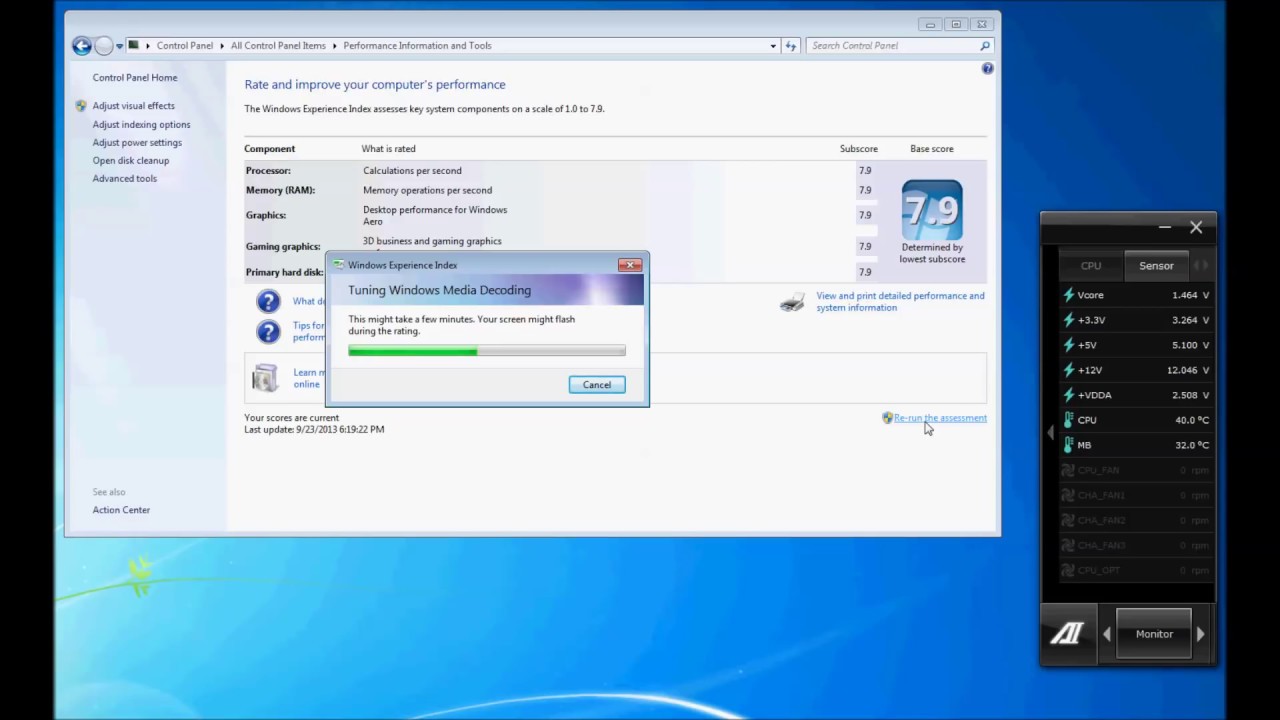Open Control Panel Home link
1280x720 pixels.
[x=135, y=78]
